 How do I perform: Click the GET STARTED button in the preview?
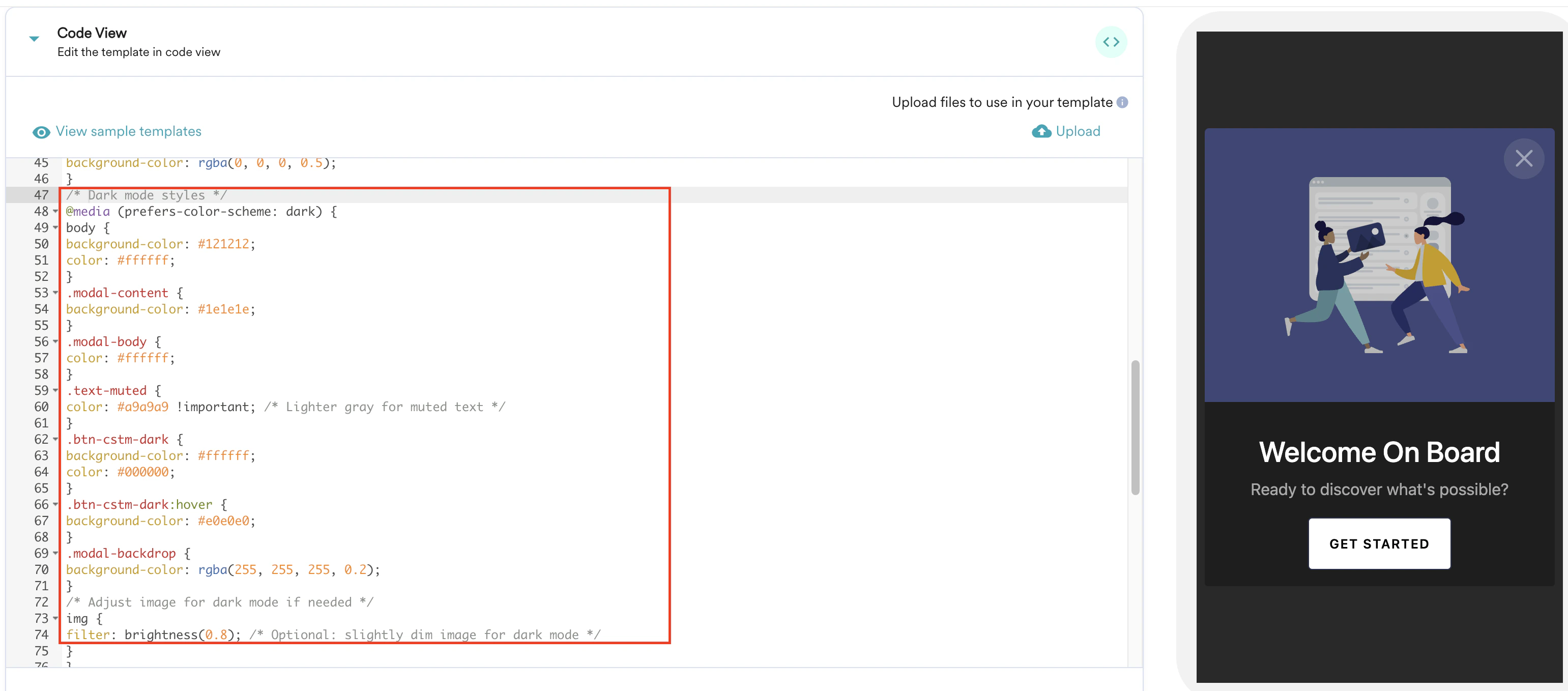(1379, 543)
